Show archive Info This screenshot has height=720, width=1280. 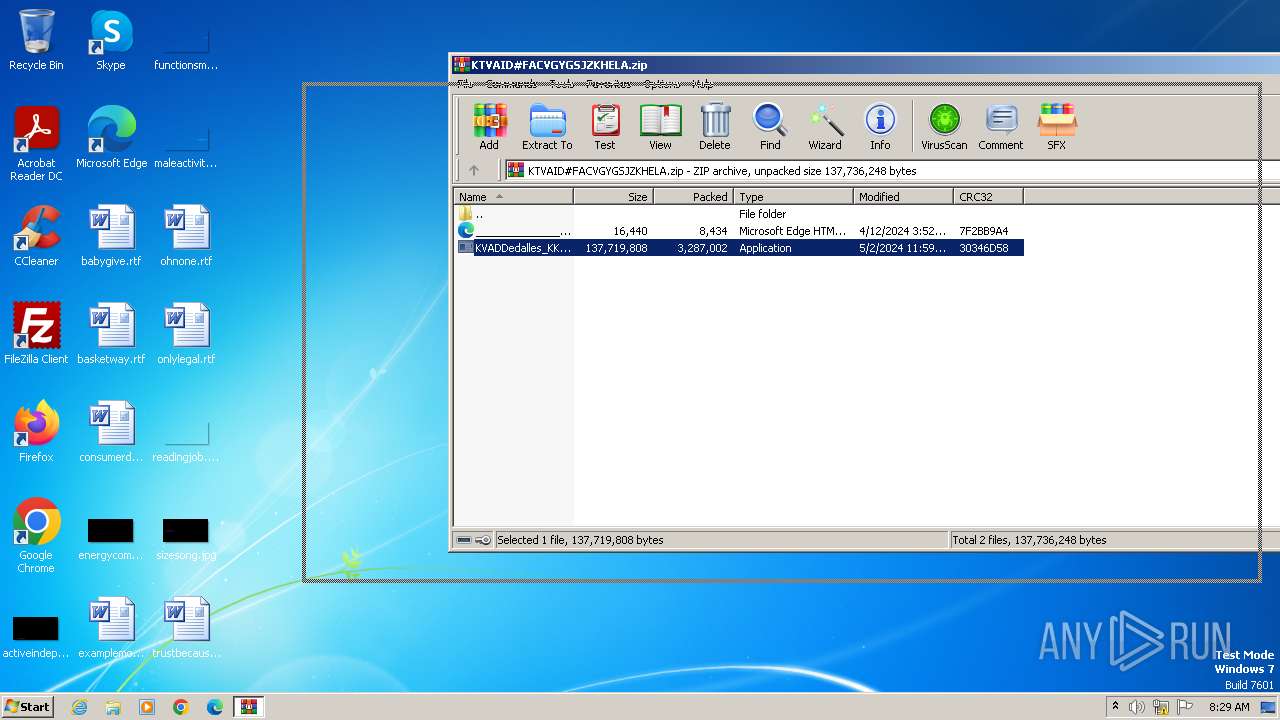(880, 127)
